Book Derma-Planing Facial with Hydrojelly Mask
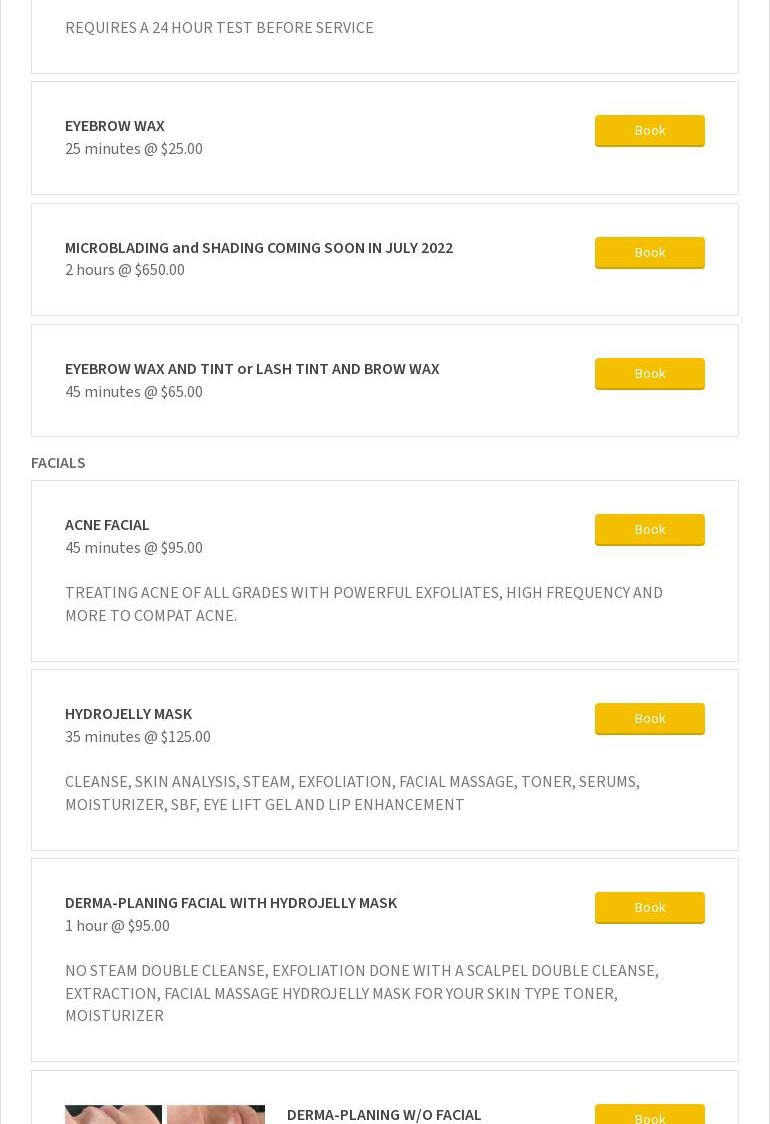 point(649,907)
